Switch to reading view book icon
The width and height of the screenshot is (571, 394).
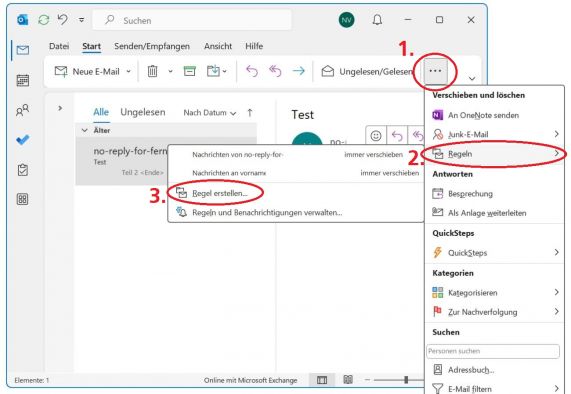[348, 380]
